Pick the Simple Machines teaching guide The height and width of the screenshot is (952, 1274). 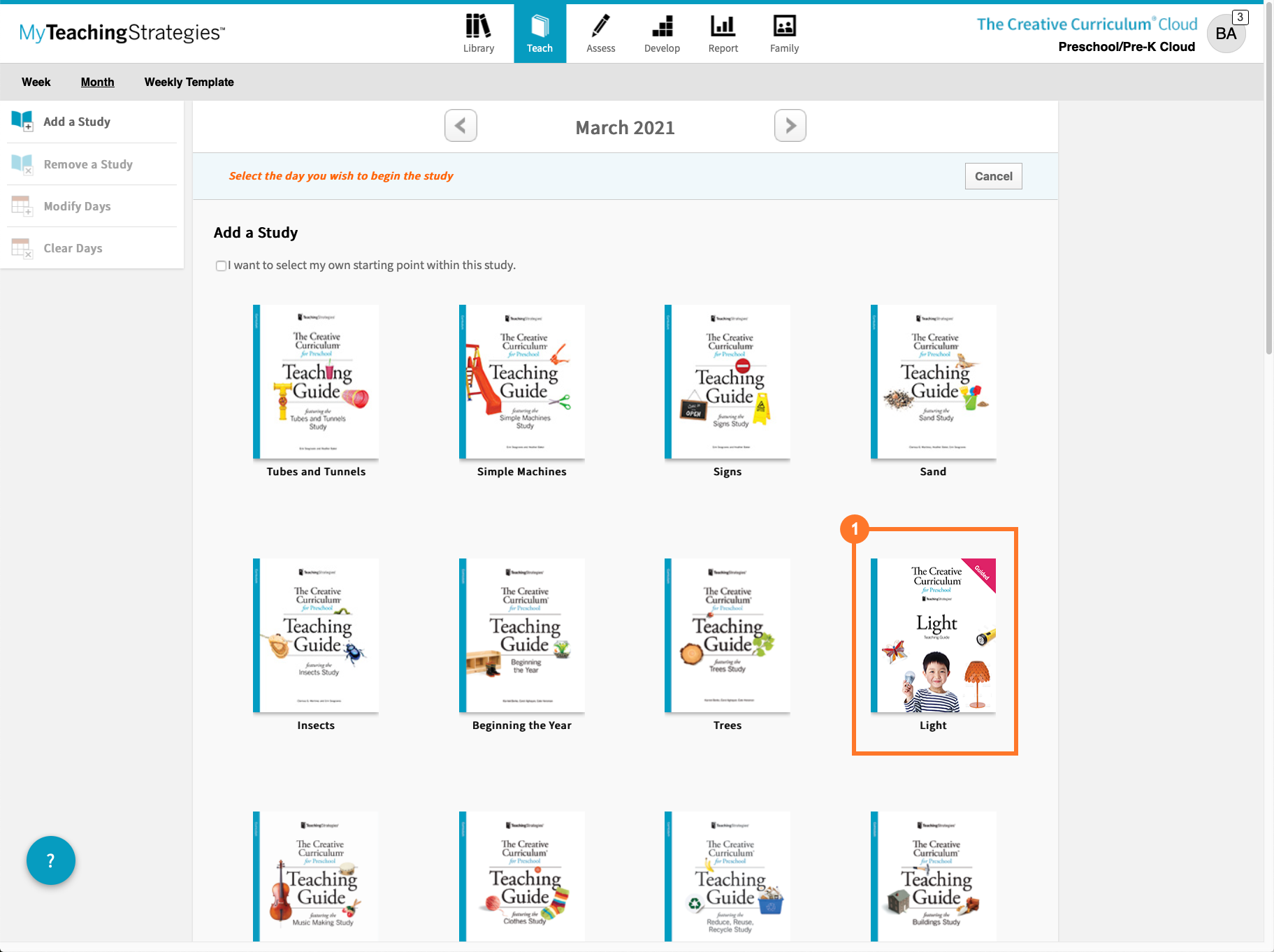click(521, 382)
